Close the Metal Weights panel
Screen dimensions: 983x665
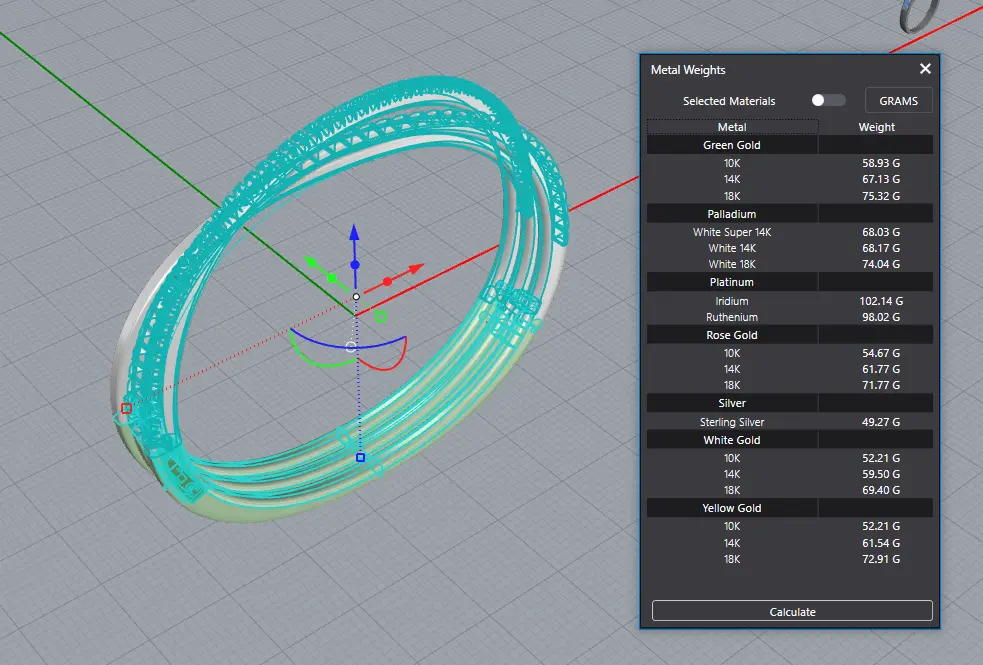tap(925, 69)
